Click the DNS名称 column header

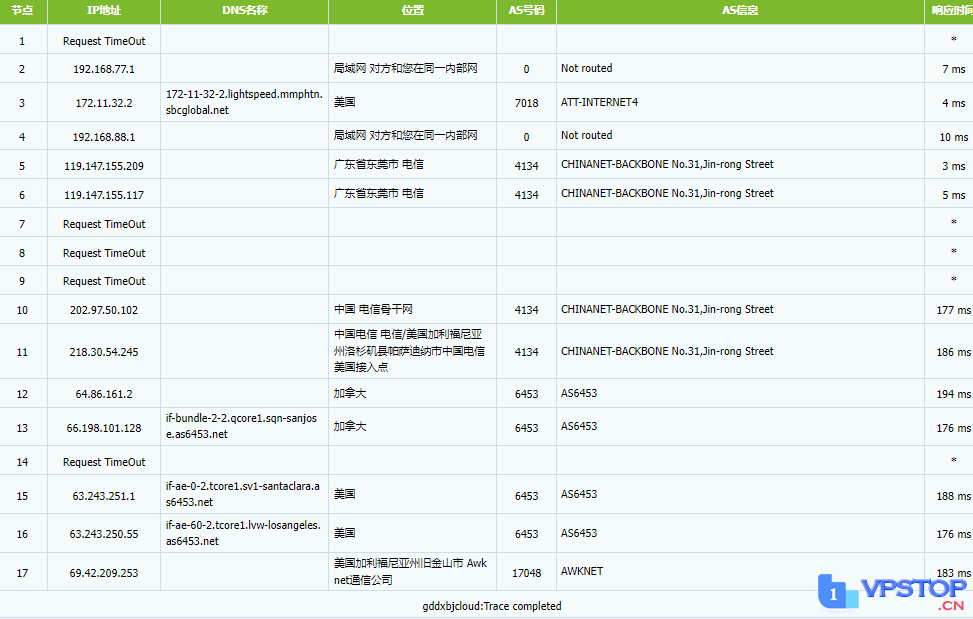point(244,11)
